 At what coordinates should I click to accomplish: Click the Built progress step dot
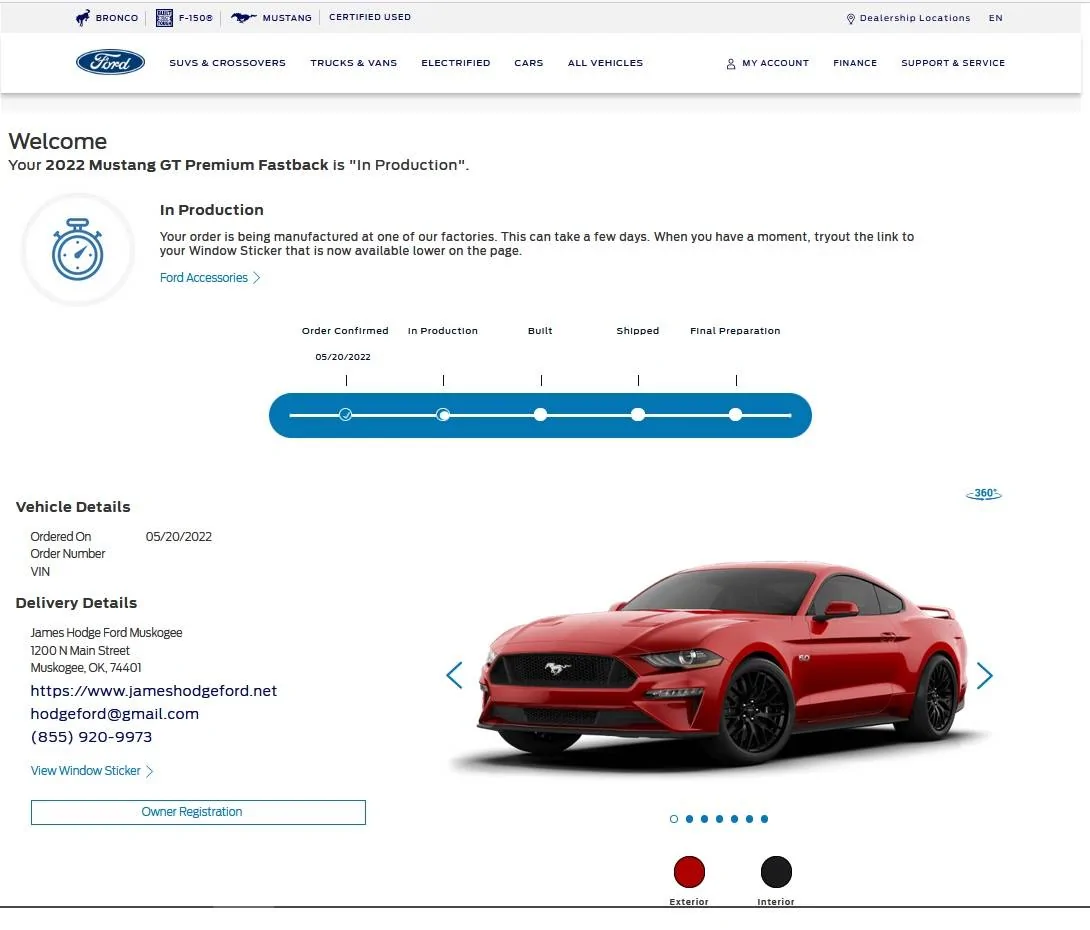(x=540, y=415)
